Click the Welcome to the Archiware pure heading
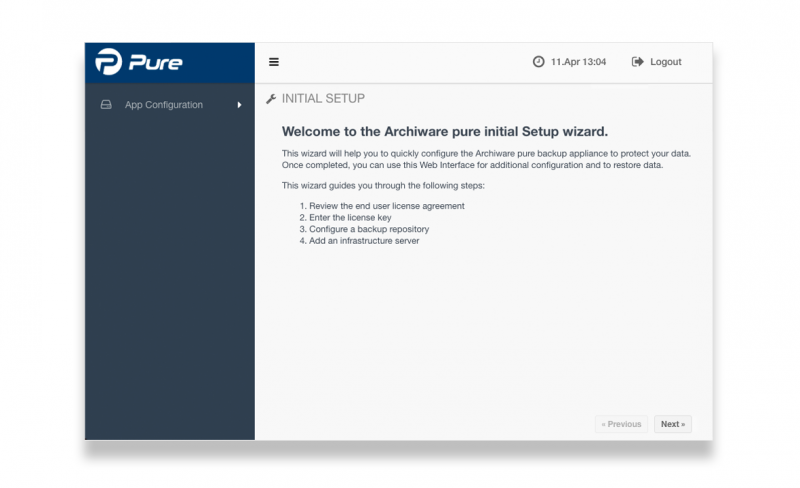Image resolution: width=800 pixels, height=488 pixels. pyautogui.click(x=444, y=132)
